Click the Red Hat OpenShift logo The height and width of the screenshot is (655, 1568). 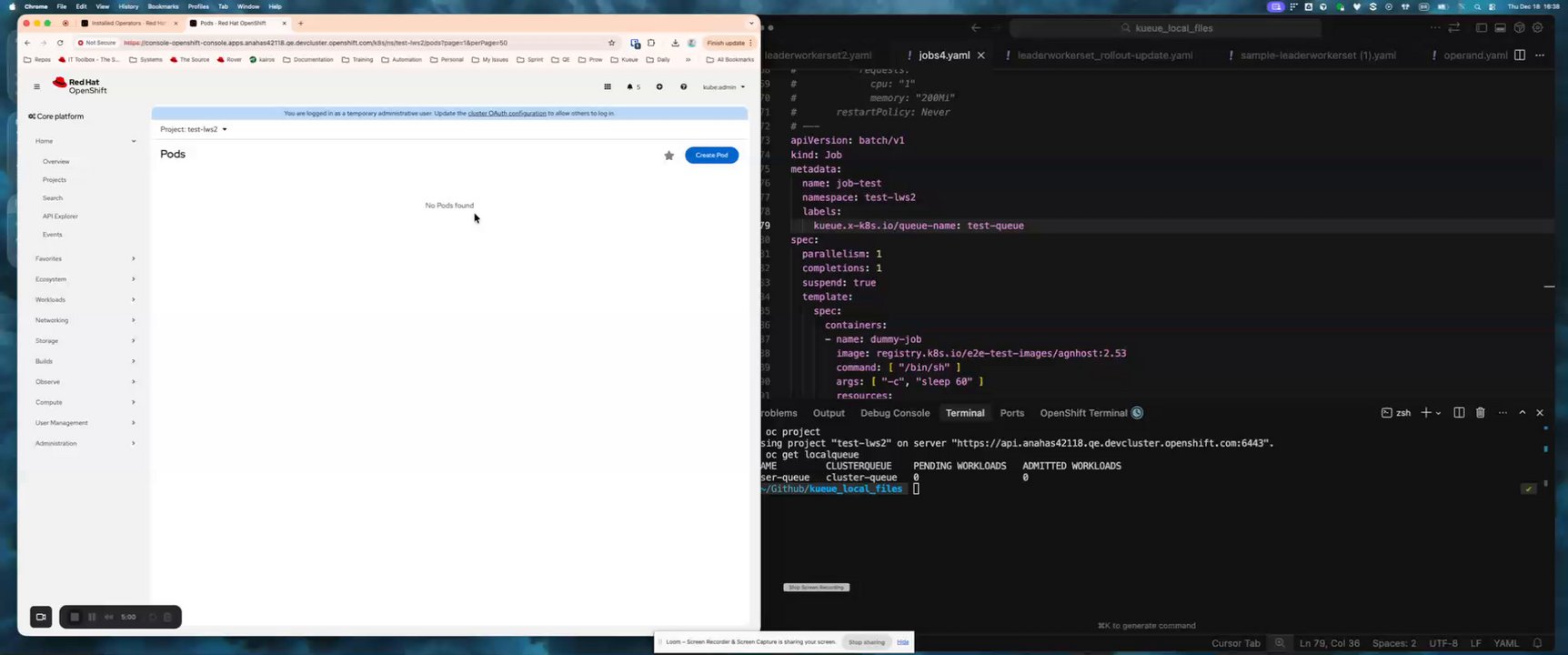80,86
